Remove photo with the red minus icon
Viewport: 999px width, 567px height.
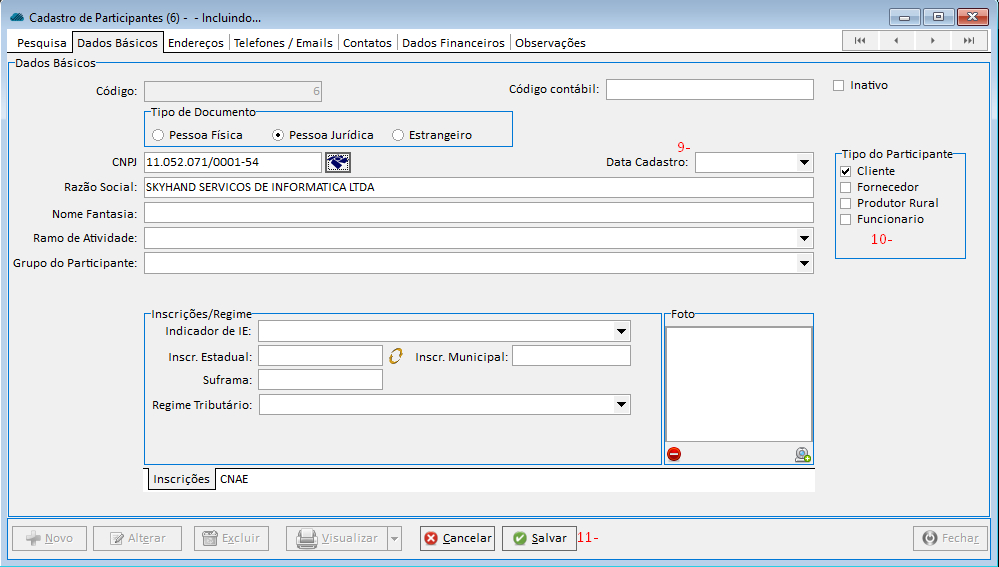[x=674, y=454]
